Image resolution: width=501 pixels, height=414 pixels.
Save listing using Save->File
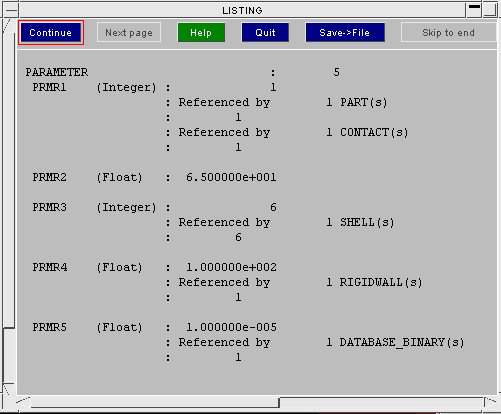(345, 33)
